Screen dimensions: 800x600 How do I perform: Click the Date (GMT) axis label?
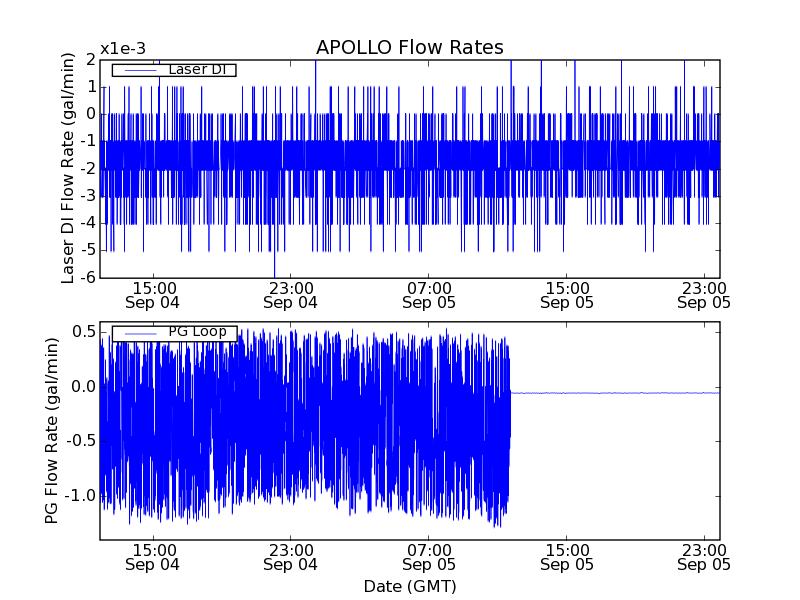click(x=410, y=586)
